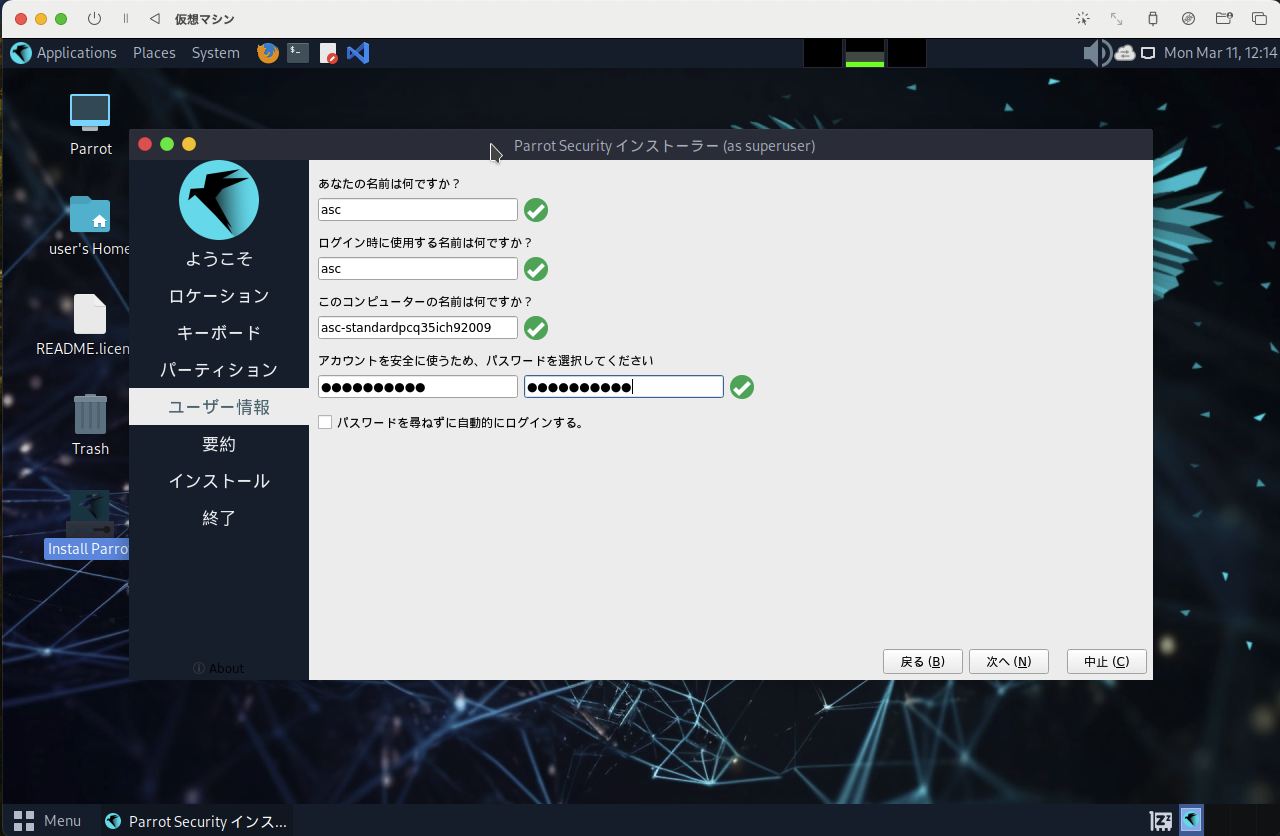This screenshot has height=836, width=1280.
Task: Select the Parrot Security installer taskbar entry
Action: click(x=196, y=821)
